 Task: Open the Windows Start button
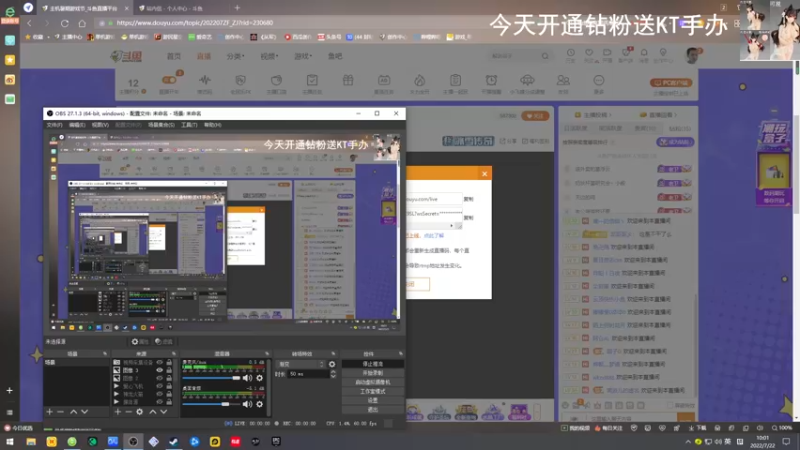click(x=10, y=442)
